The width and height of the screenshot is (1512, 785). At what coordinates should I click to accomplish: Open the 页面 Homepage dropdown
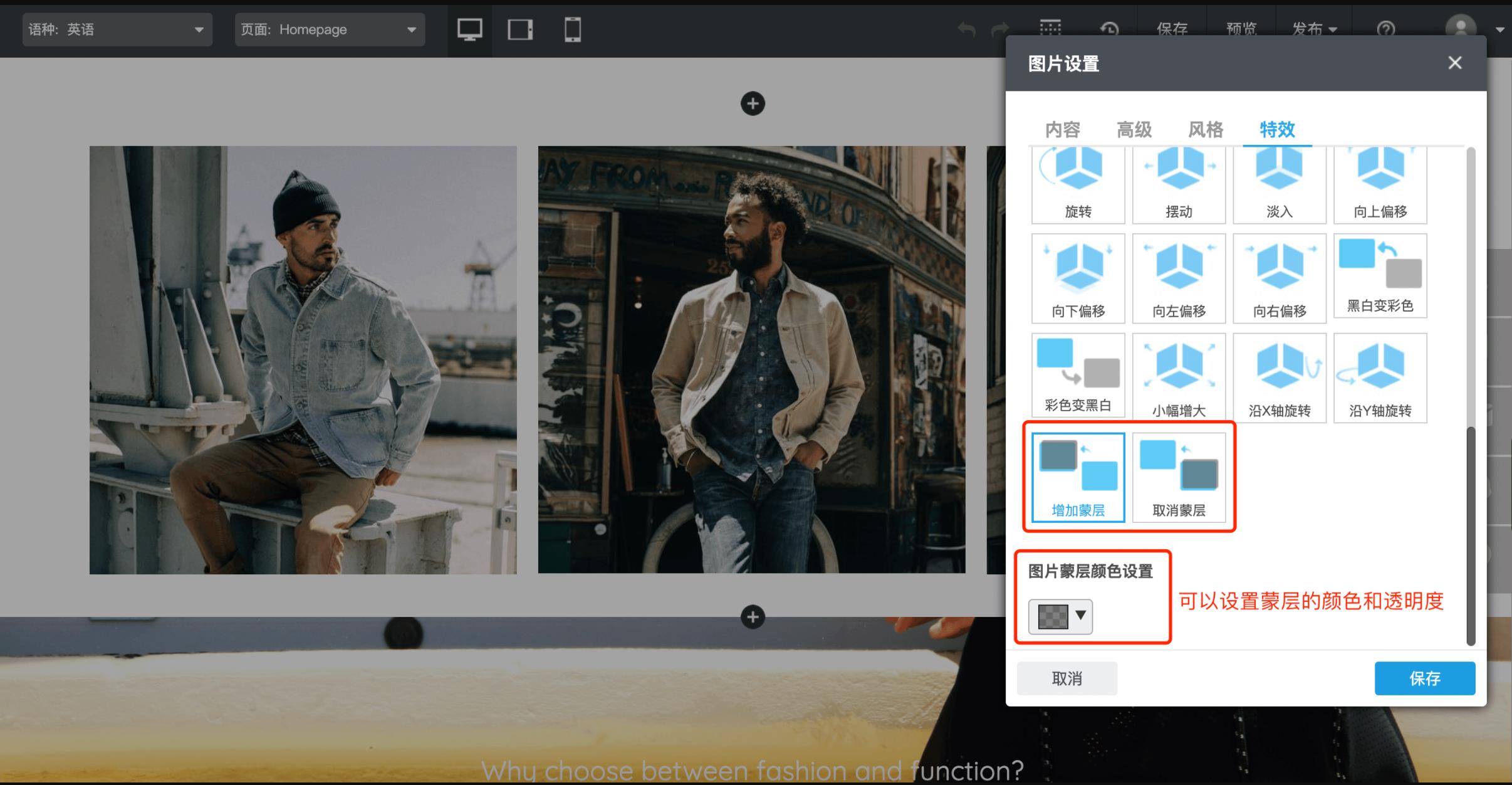pyautogui.click(x=330, y=29)
